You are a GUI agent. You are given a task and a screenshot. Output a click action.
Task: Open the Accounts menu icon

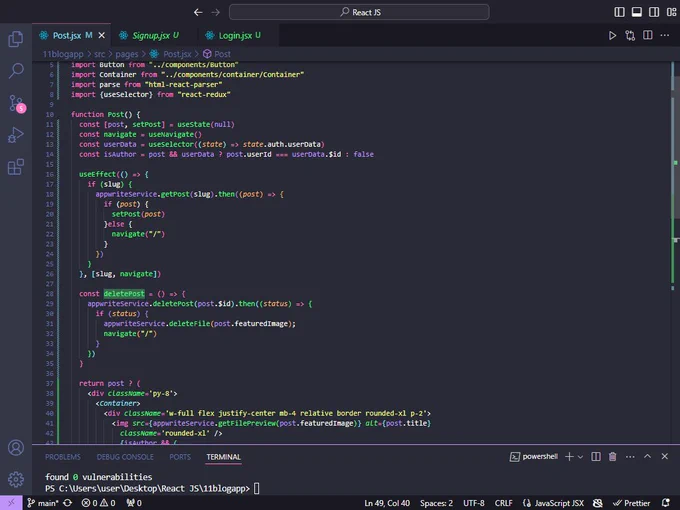[x=16, y=448]
